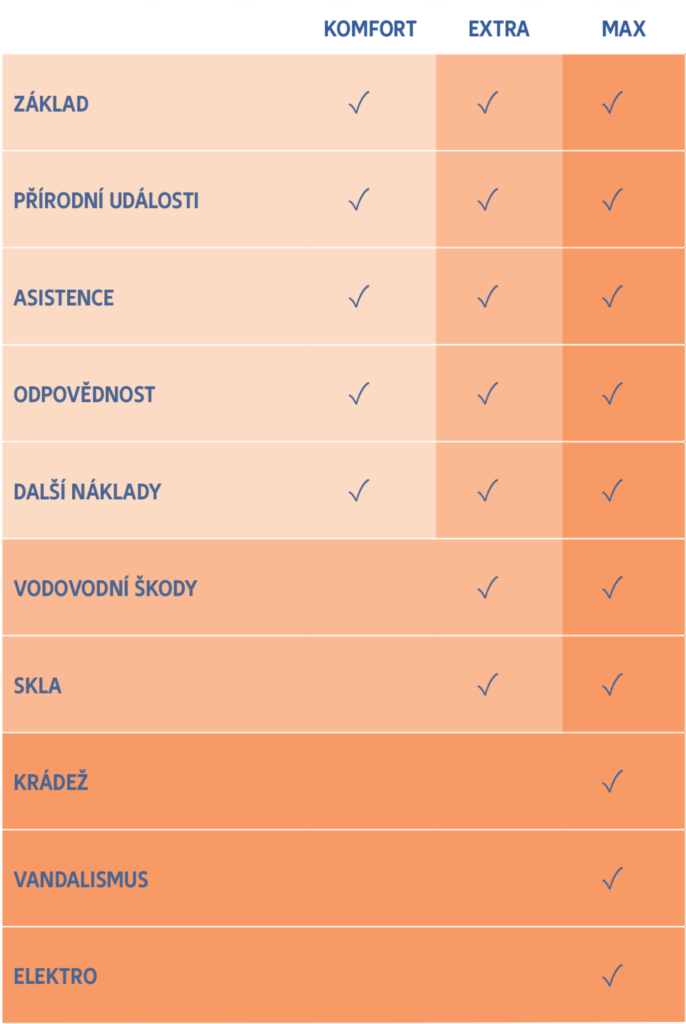Click the ZÁKLAD row label
This screenshot has width=686, height=1024.
click(51, 104)
